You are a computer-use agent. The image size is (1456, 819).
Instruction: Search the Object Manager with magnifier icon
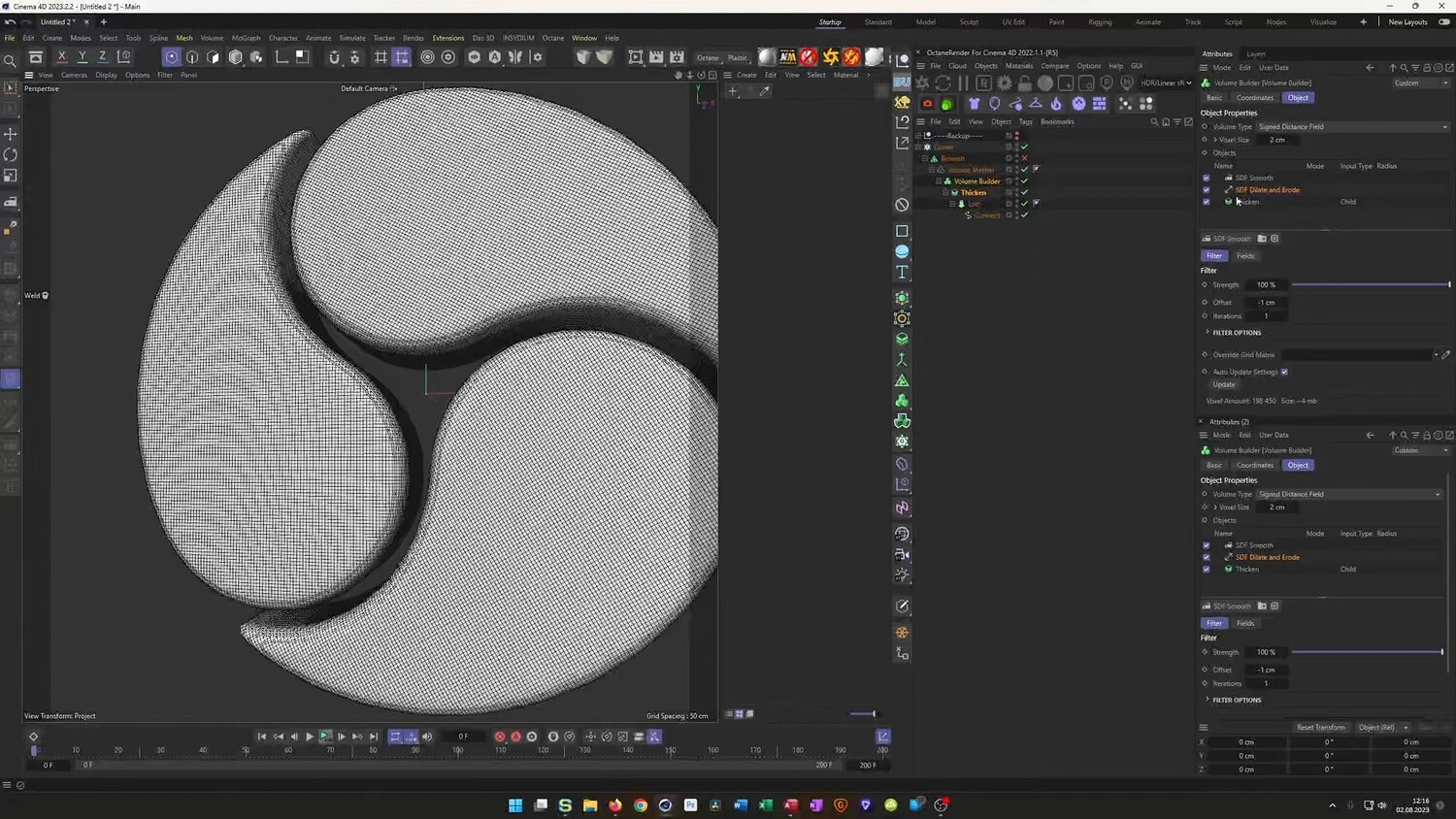1154,122
